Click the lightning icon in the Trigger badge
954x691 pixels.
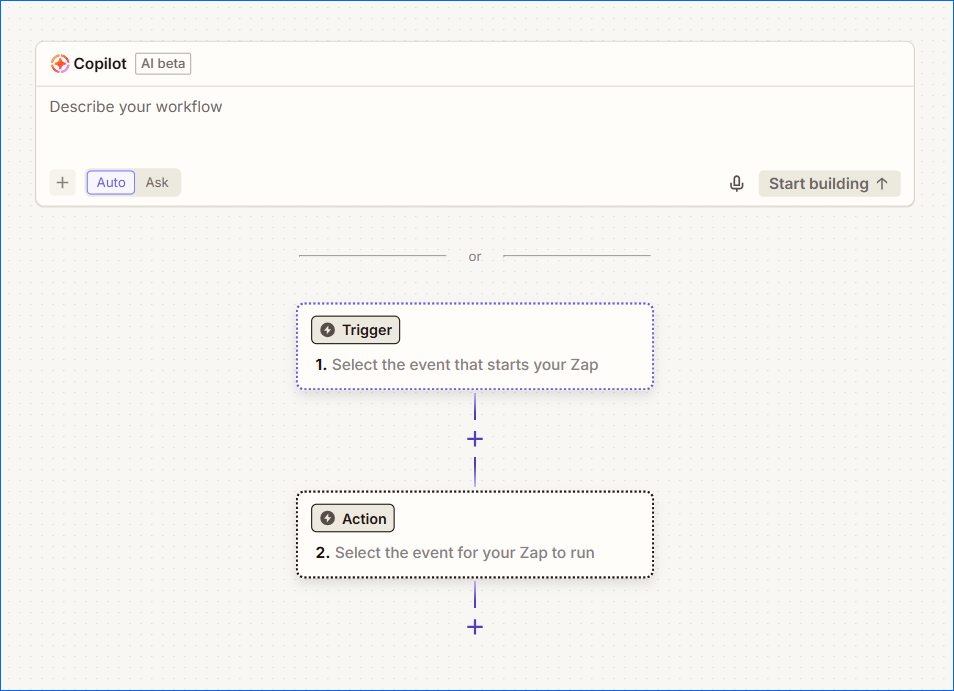point(327,330)
